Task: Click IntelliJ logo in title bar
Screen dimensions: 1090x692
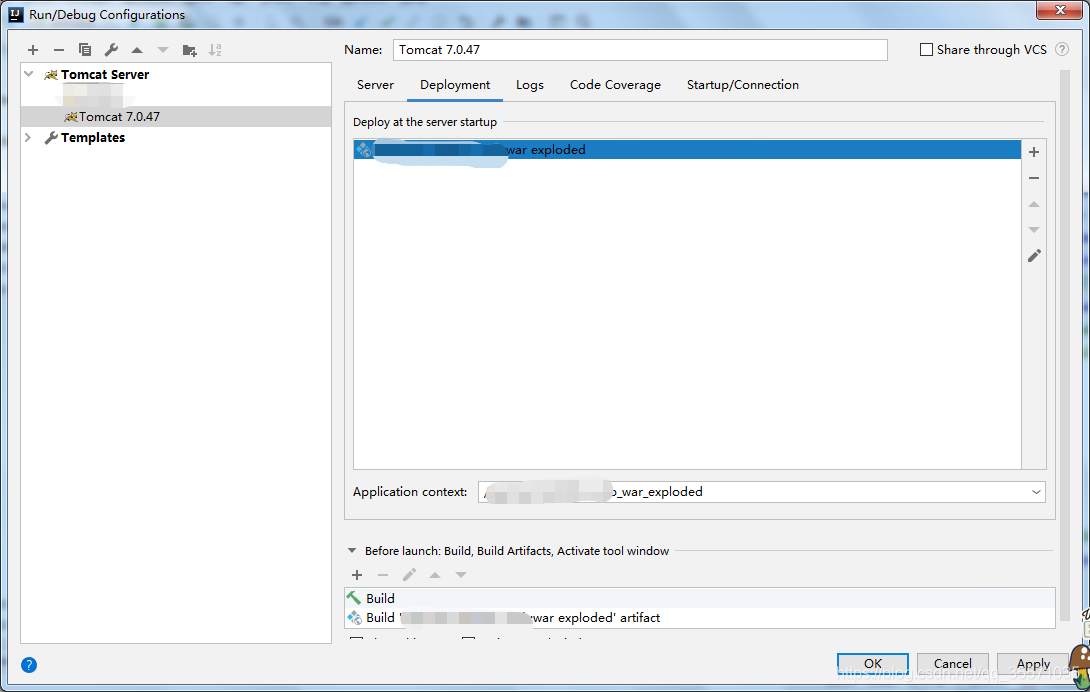Action: pos(15,14)
